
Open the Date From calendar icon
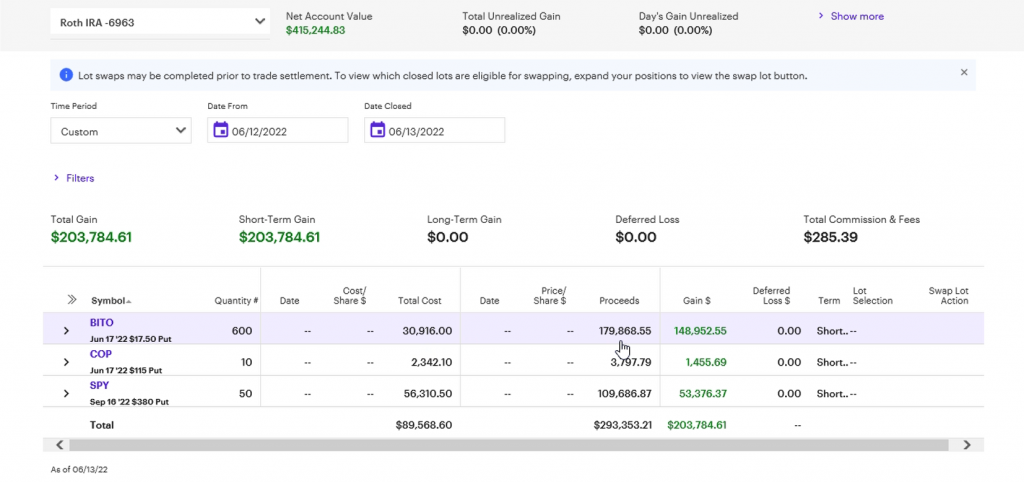[x=221, y=131]
